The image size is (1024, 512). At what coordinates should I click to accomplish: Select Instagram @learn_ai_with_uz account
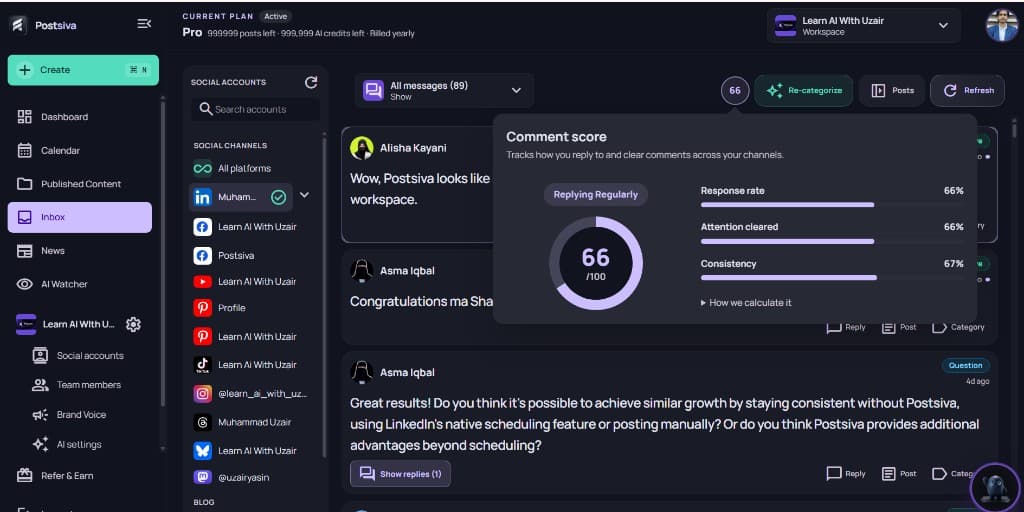(x=262, y=394)
